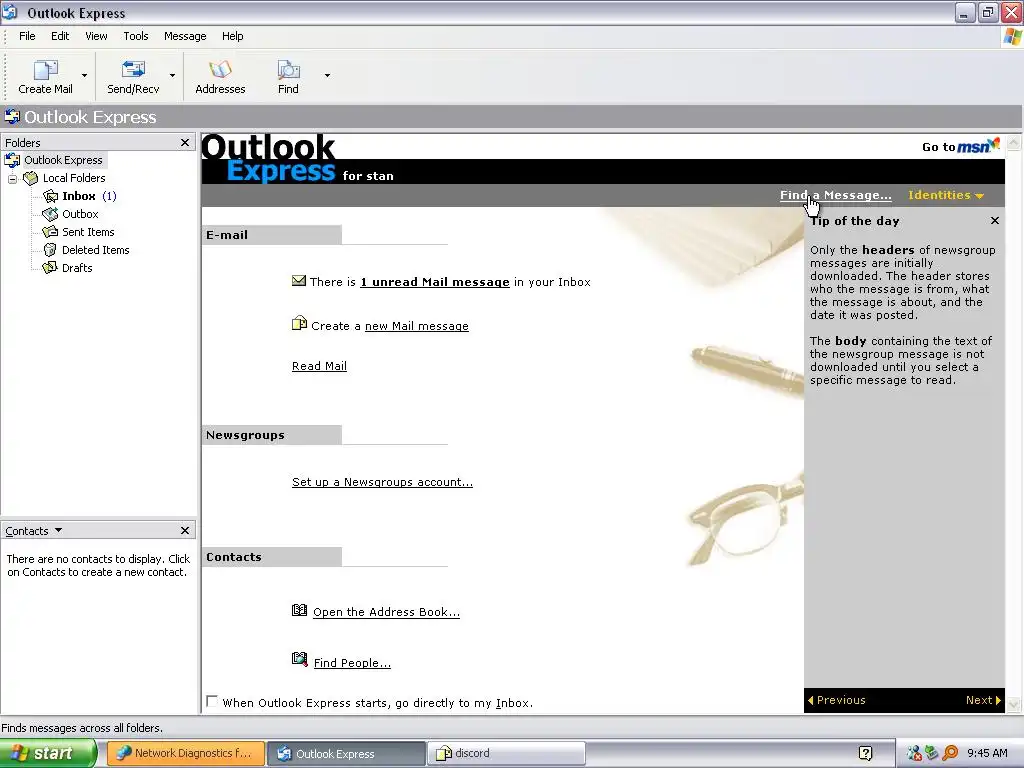Select Outlook Express root in folder tree
The width and height of the screenshot is (1024, 768).
pos(63,160)
